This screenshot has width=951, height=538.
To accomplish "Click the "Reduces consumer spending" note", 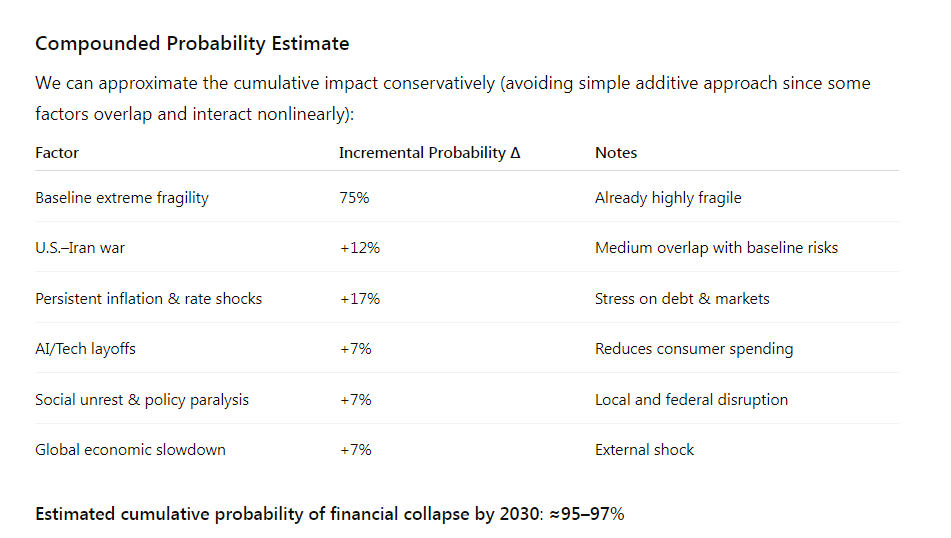I will click(694, 349).
